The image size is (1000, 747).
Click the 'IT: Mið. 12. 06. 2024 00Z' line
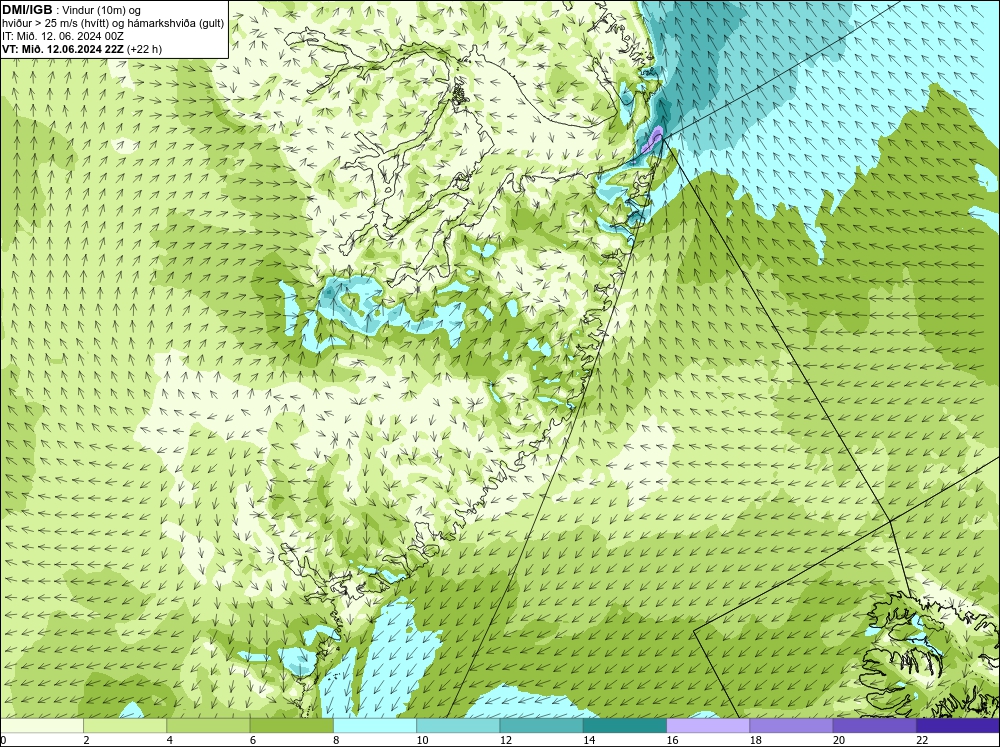(62, 36)
